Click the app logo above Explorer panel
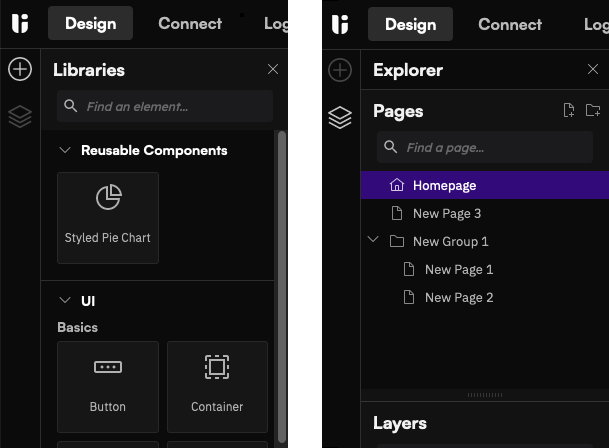 coord(340,24)
